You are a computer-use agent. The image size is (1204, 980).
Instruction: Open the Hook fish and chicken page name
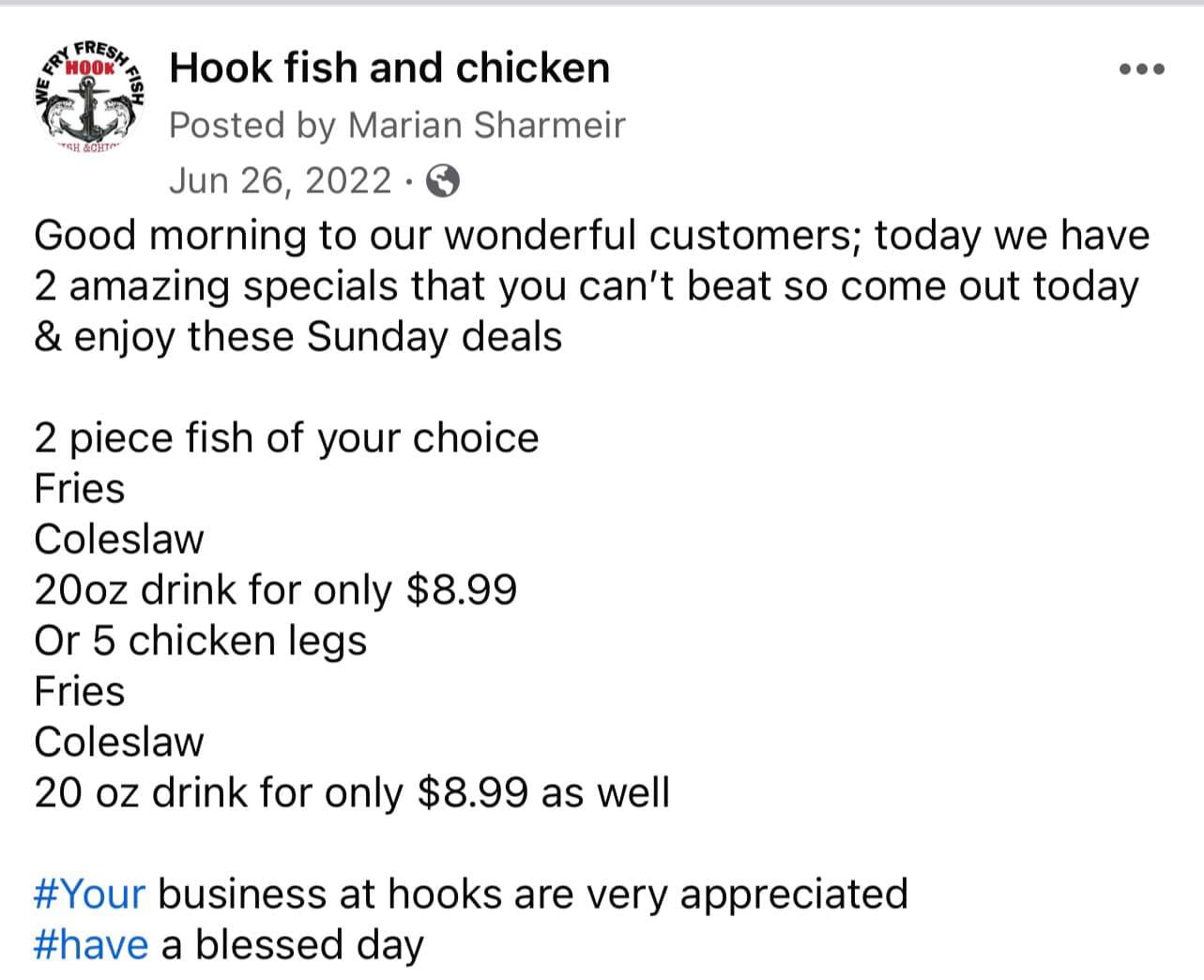tap(389, 68)
